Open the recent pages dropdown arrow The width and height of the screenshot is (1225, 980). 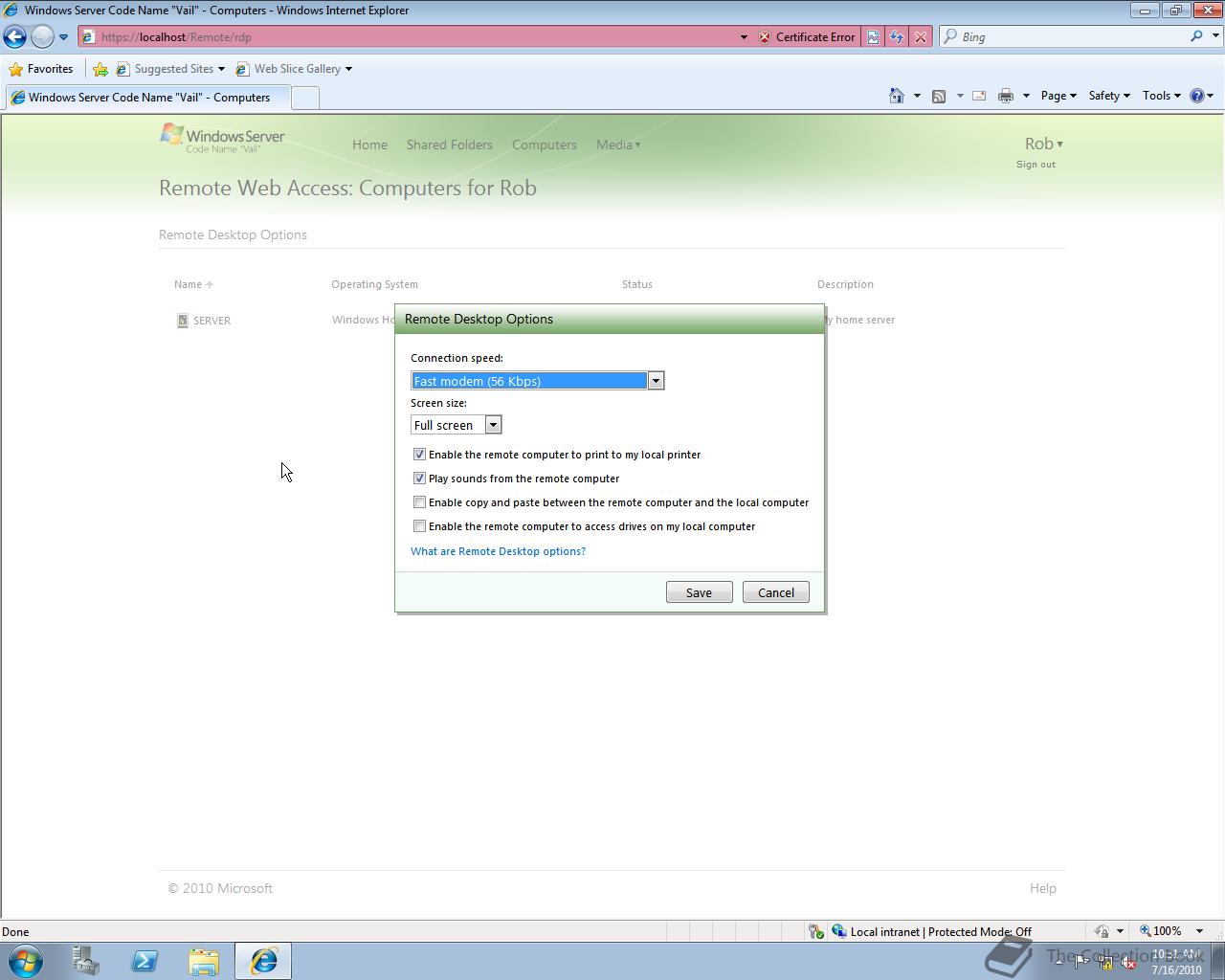[x=63, y=37]
